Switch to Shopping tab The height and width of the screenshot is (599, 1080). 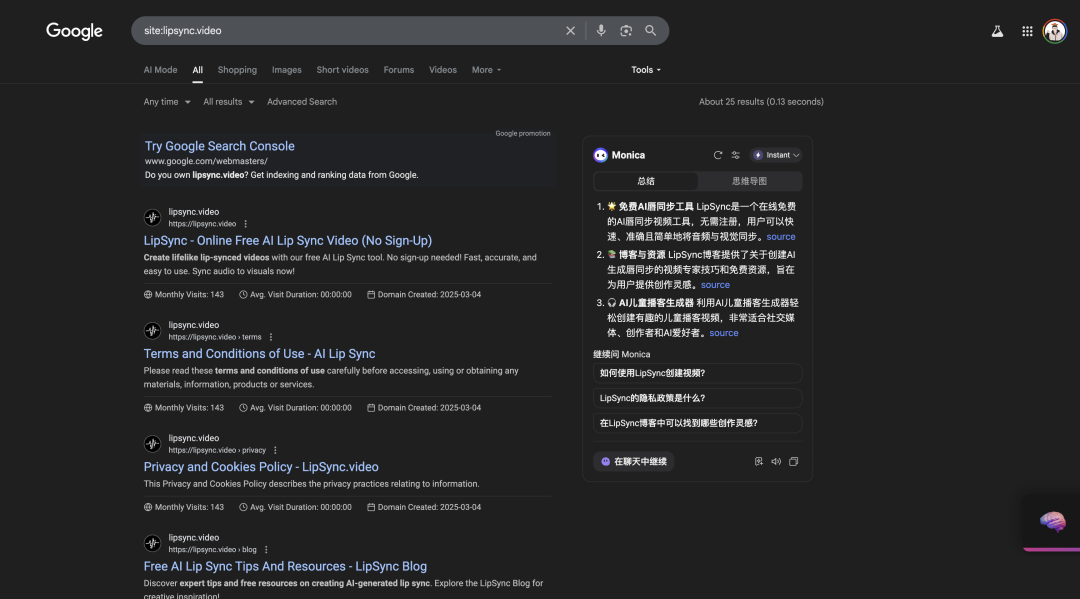click(x=237, y=70)
